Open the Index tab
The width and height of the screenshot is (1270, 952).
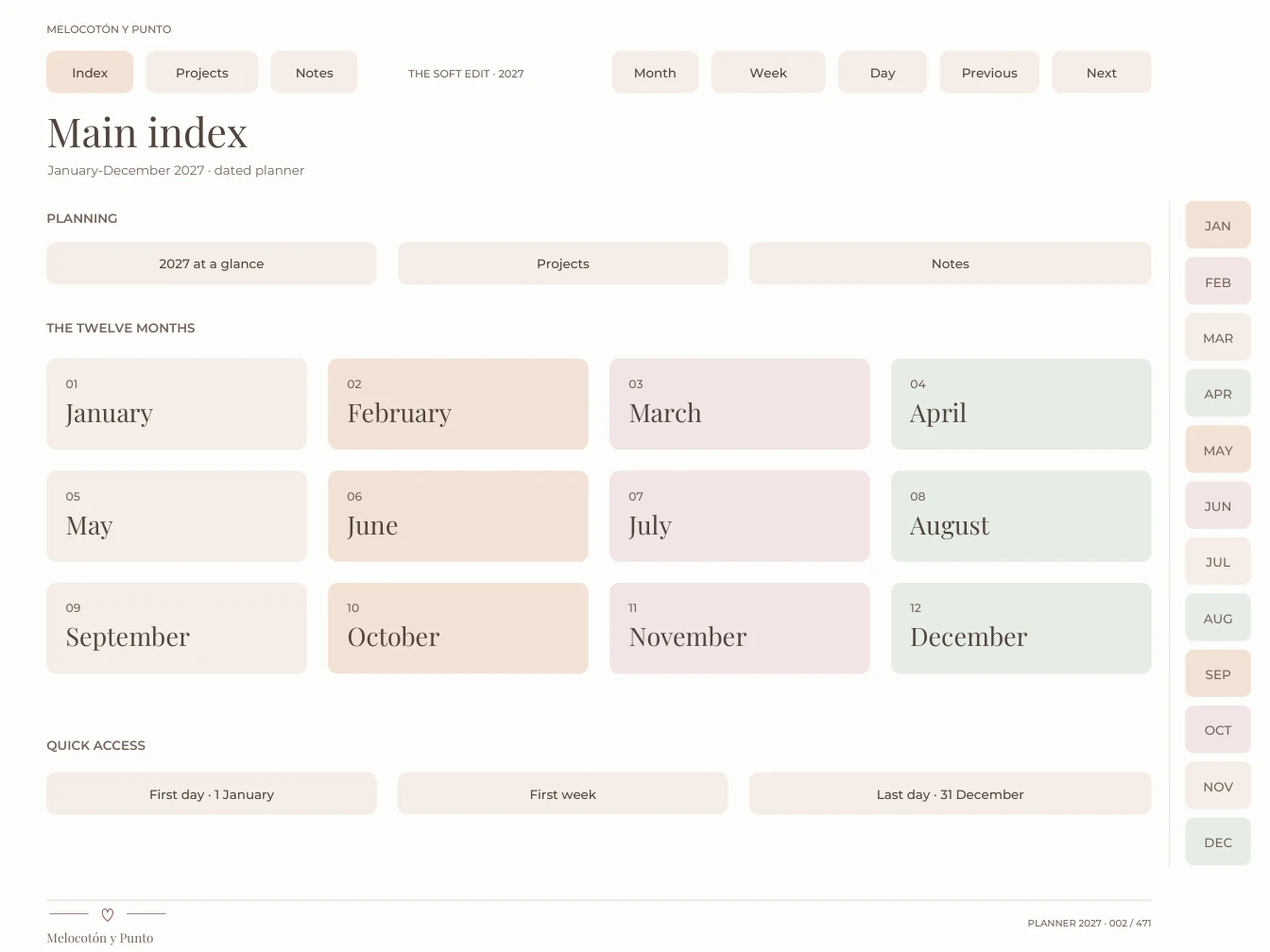[x=90, y=73]
